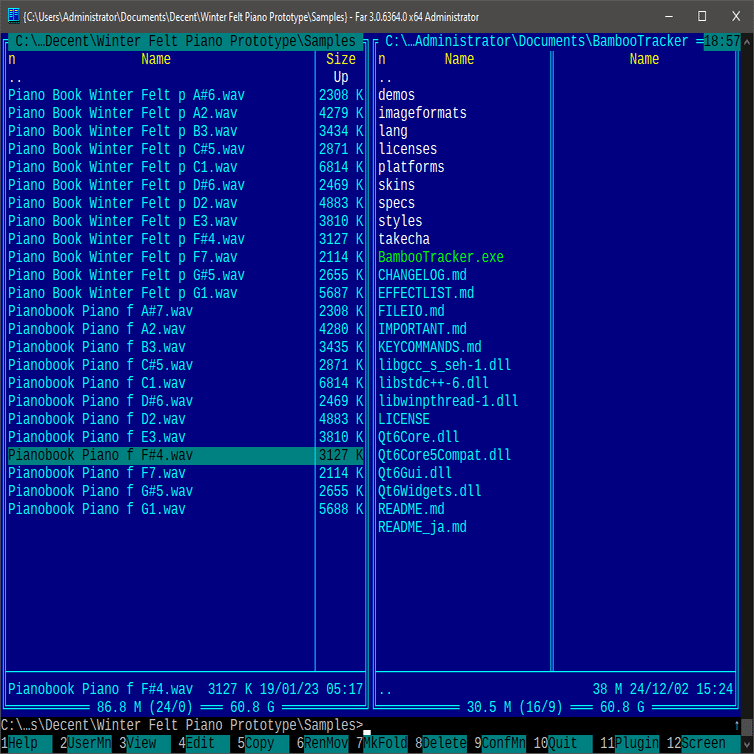Select BambooTracker.exe
Image resolution: width=754 pixels, height=754 pixels.
coord(441,257)
